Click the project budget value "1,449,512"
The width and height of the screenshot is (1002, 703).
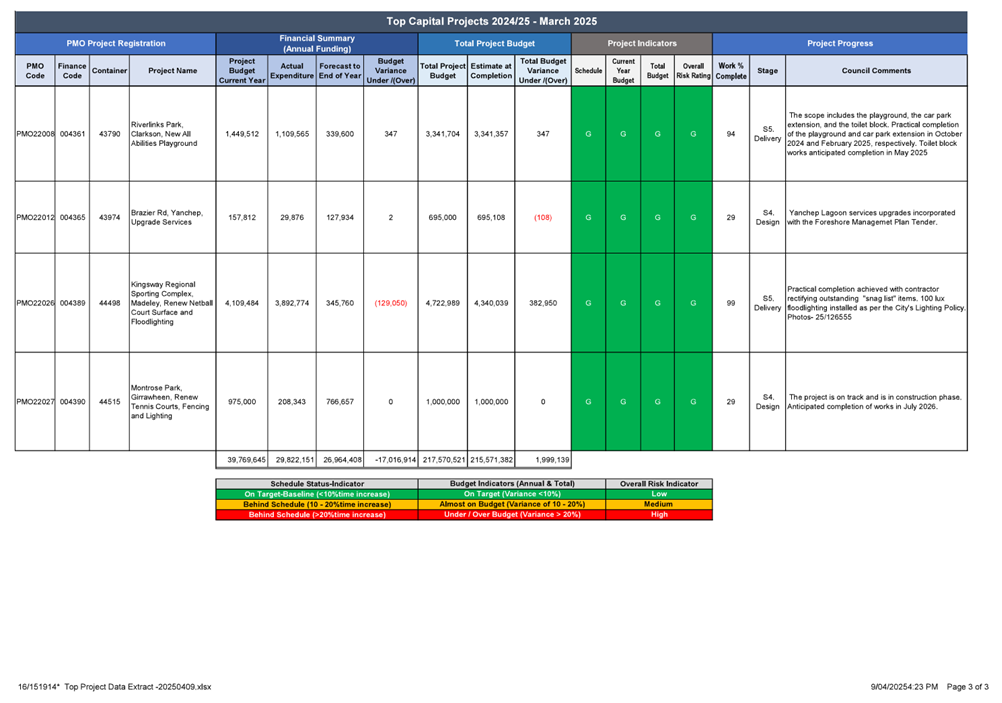(x=242, y=134)
